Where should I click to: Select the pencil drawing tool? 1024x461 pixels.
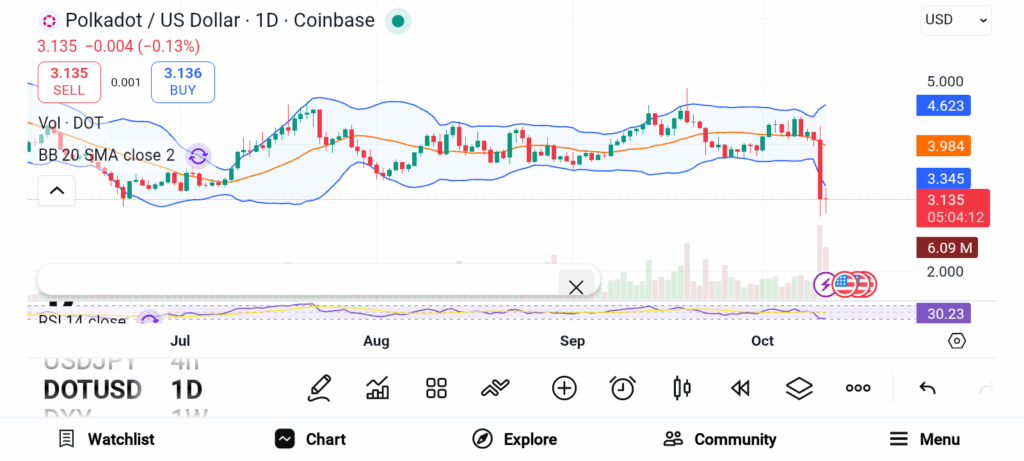(320, 388)
